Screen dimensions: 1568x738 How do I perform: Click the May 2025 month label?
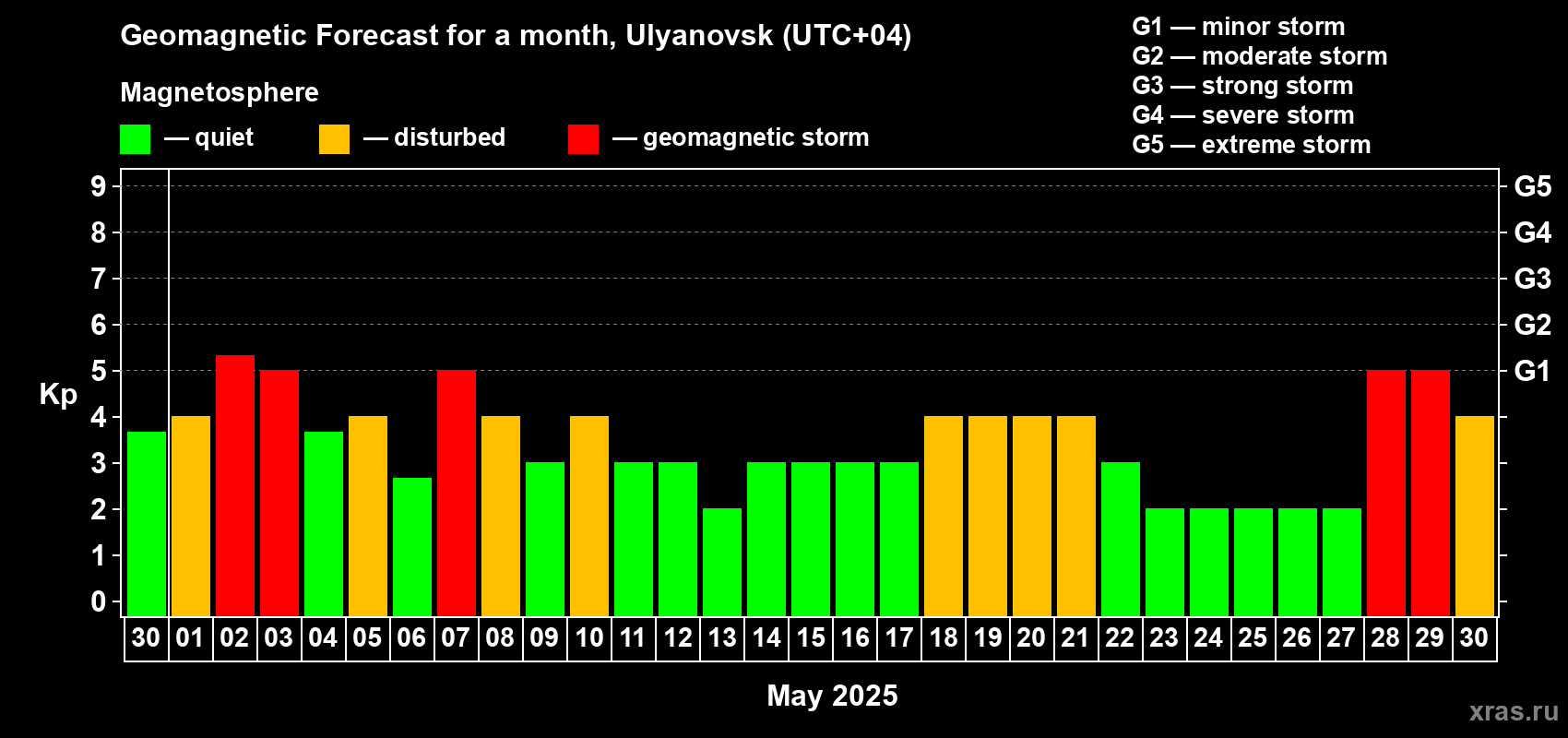[x=832, y=696]
